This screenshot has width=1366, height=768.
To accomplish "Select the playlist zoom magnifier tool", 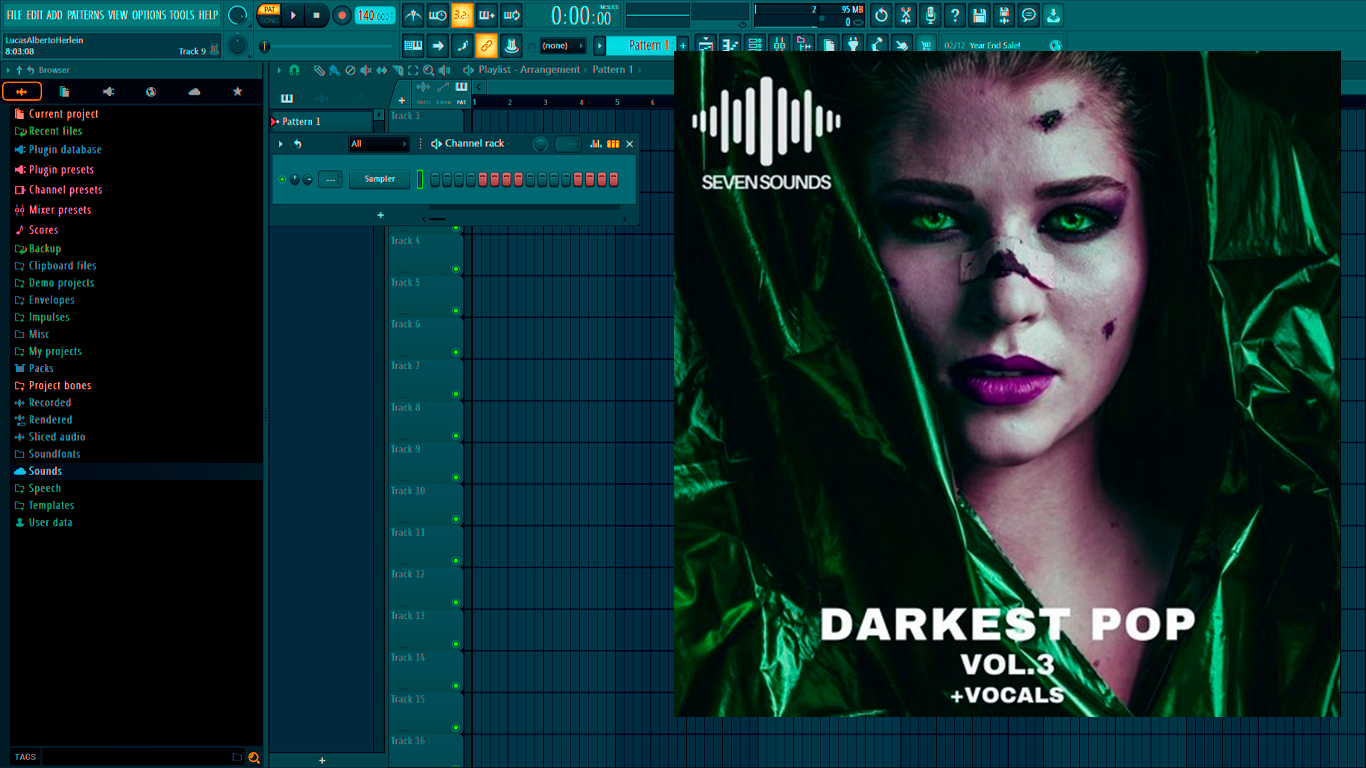I will (428, 70).
